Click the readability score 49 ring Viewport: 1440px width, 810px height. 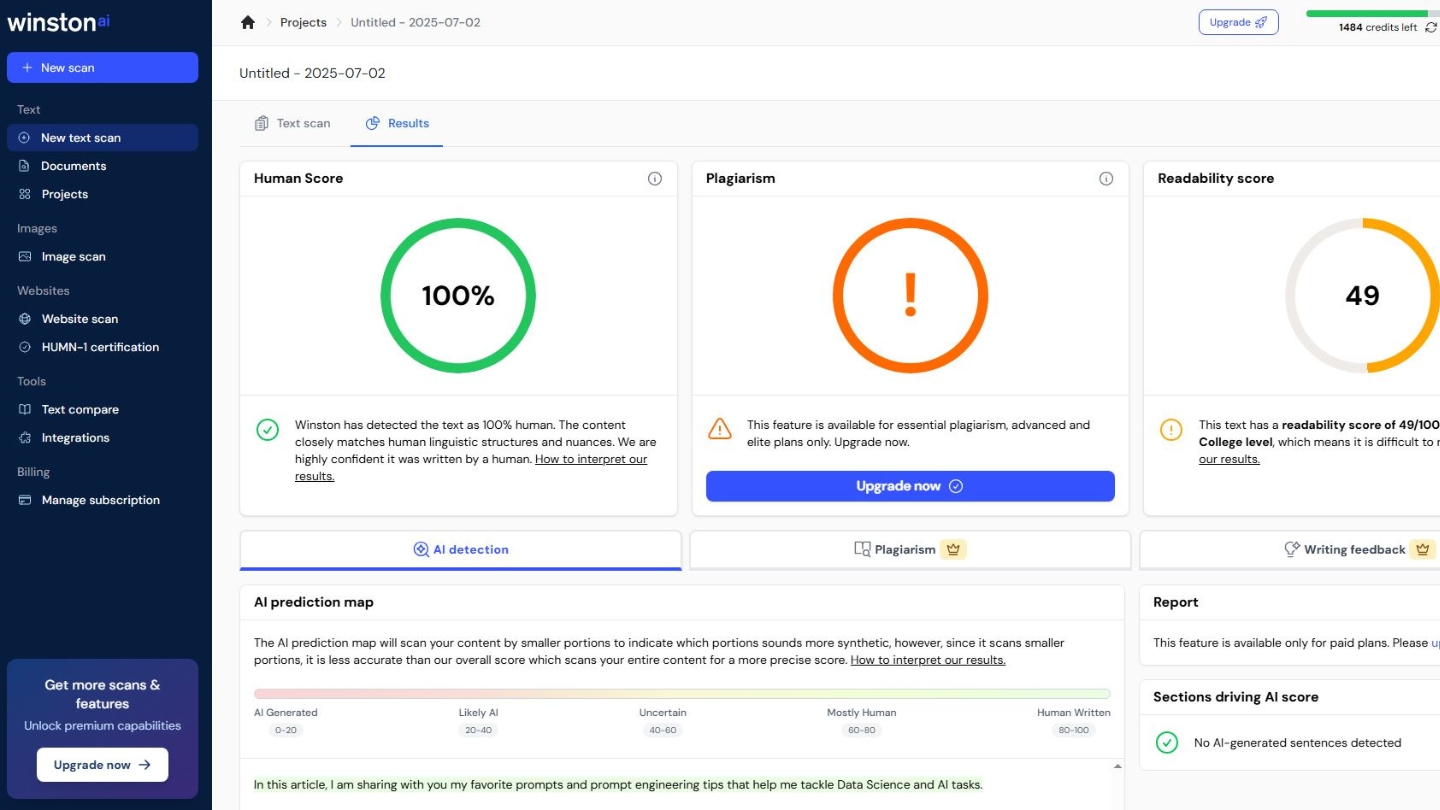(x=1362, y=296)
